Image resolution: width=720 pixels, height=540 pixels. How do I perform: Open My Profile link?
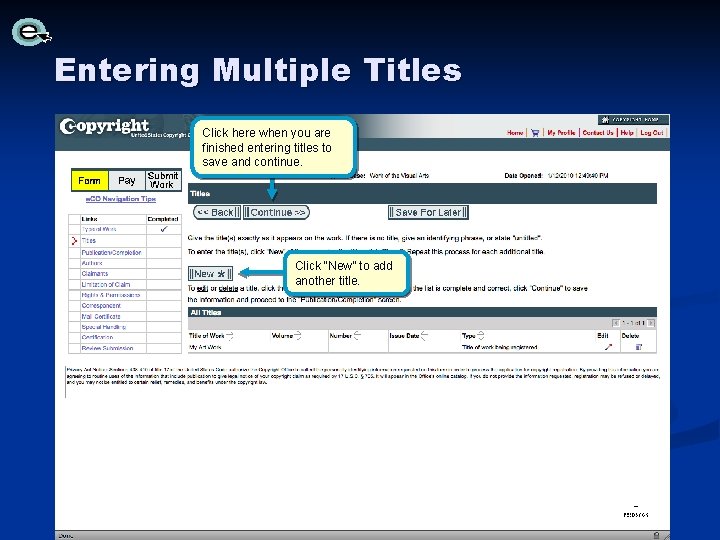click(561, 133)
